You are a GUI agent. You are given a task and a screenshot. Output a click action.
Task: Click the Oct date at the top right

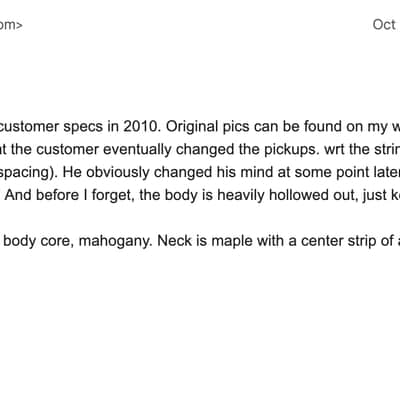coord(384,25)
